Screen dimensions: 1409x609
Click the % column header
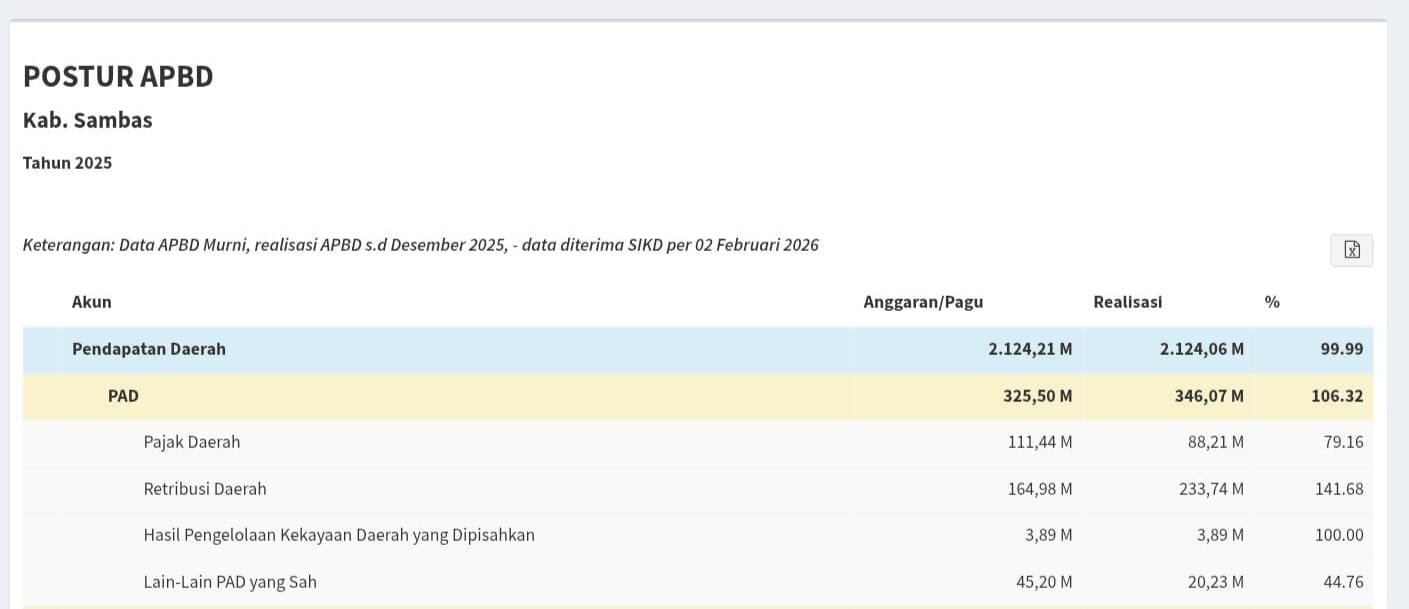[1271, 302]
